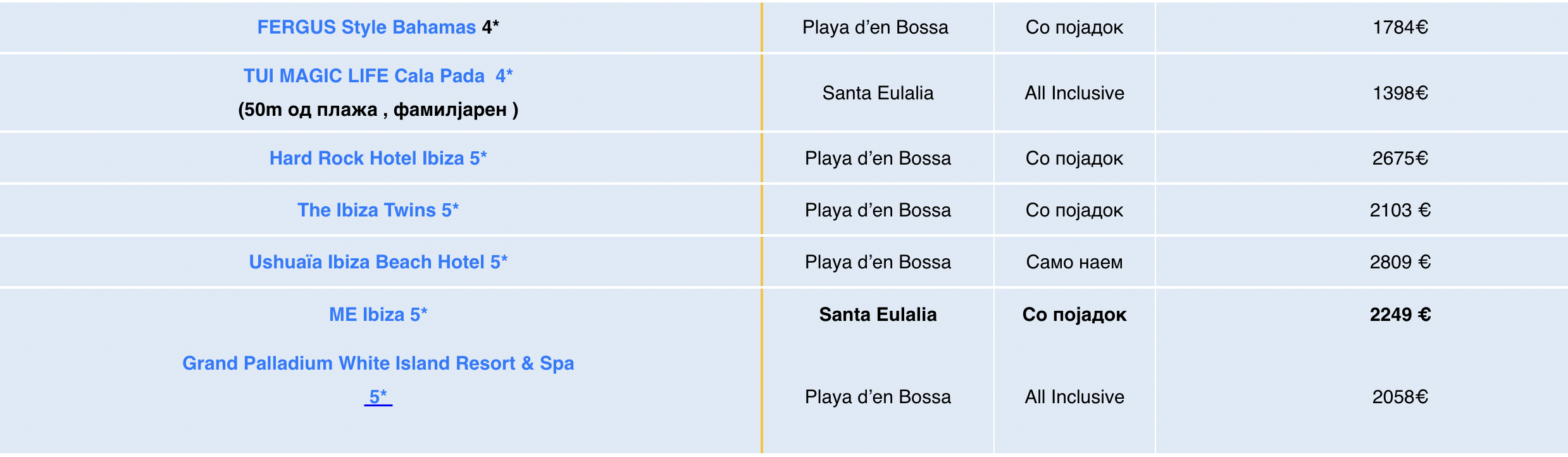The width and height of the screenshot is (1568, 457).
Task: Click Grand Palladium White Island Resort link
Action: pos(378,363)
